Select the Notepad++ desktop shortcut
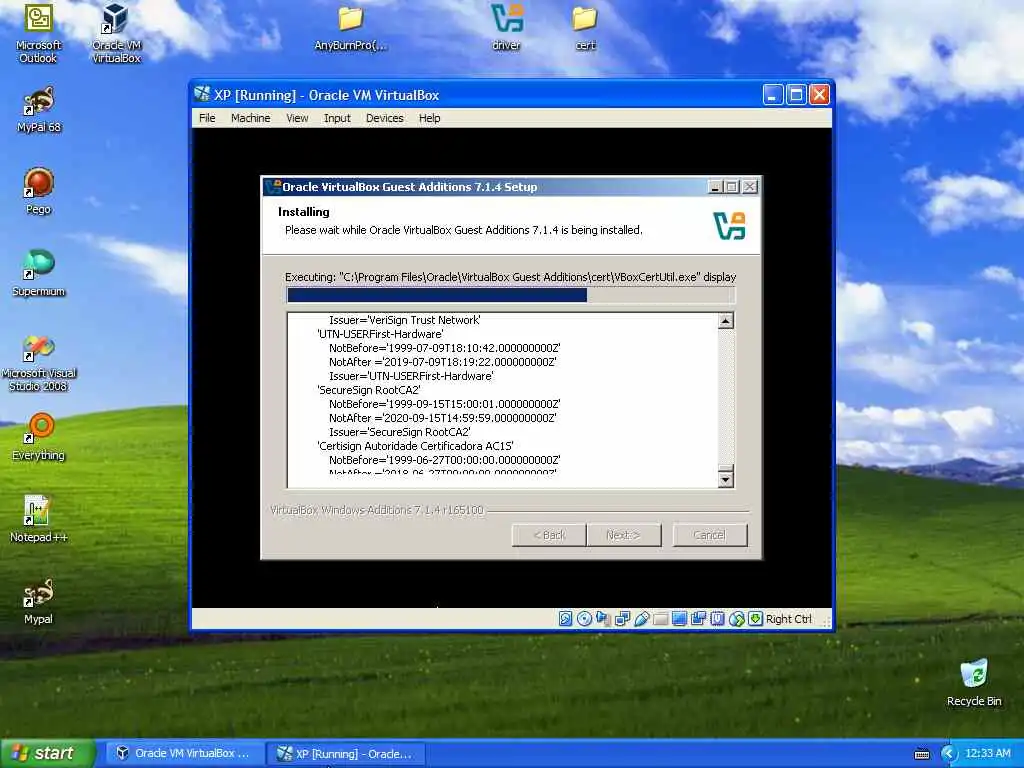 (39, 519)
